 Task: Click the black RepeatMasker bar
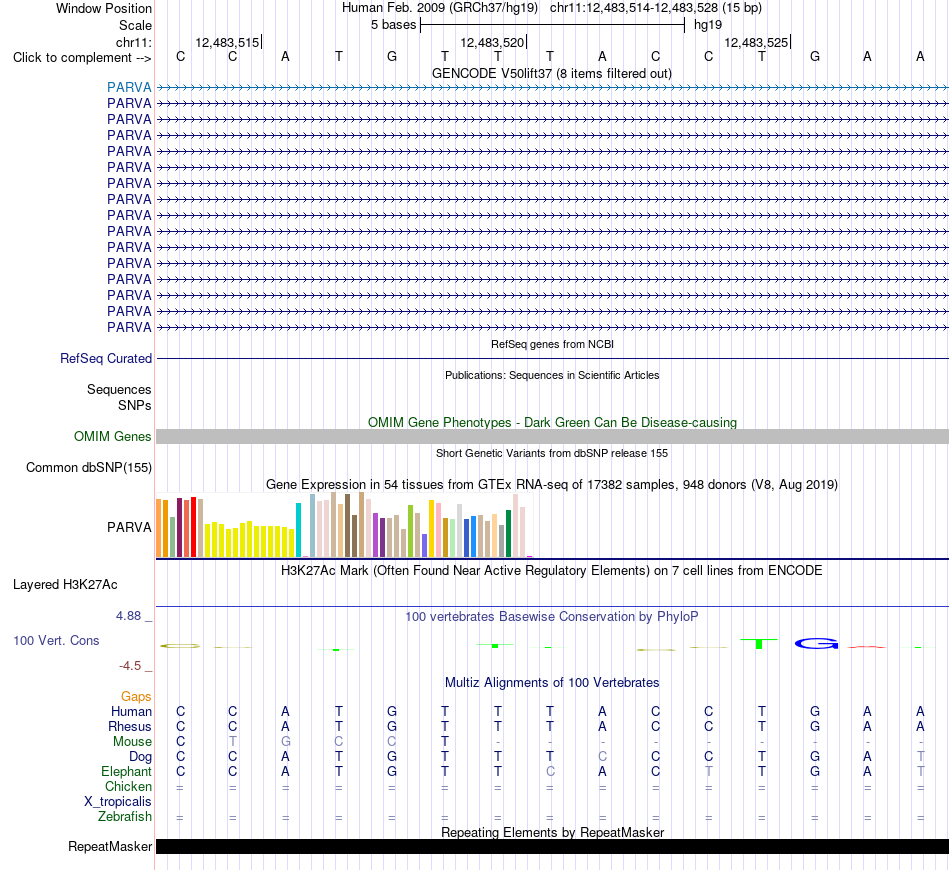(x=552, y=846)
